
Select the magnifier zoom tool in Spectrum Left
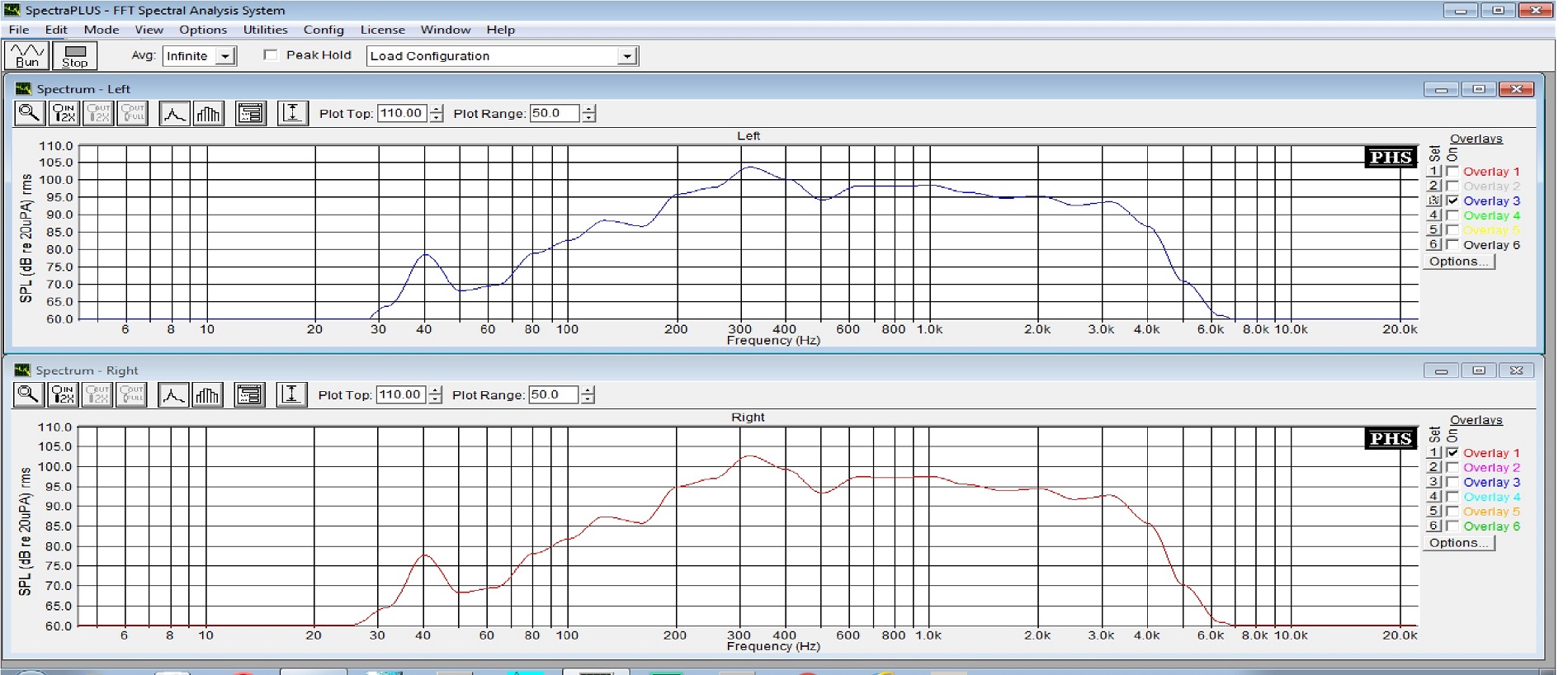[29, 113]
